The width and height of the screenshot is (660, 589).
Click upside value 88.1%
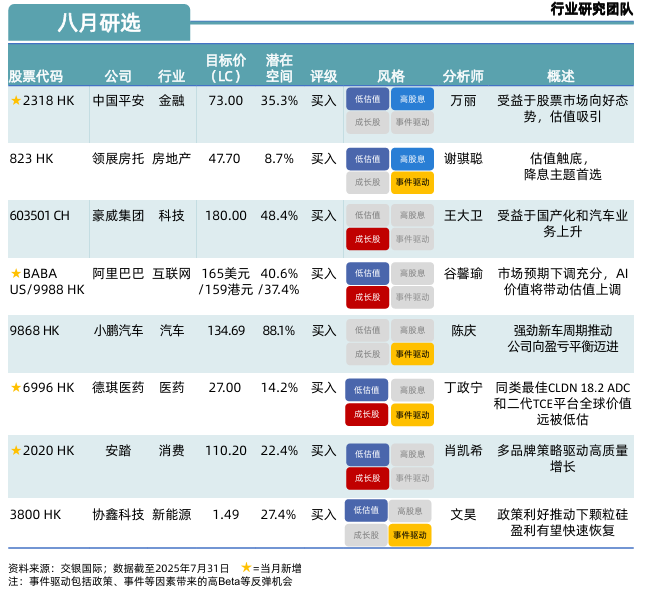279,330
